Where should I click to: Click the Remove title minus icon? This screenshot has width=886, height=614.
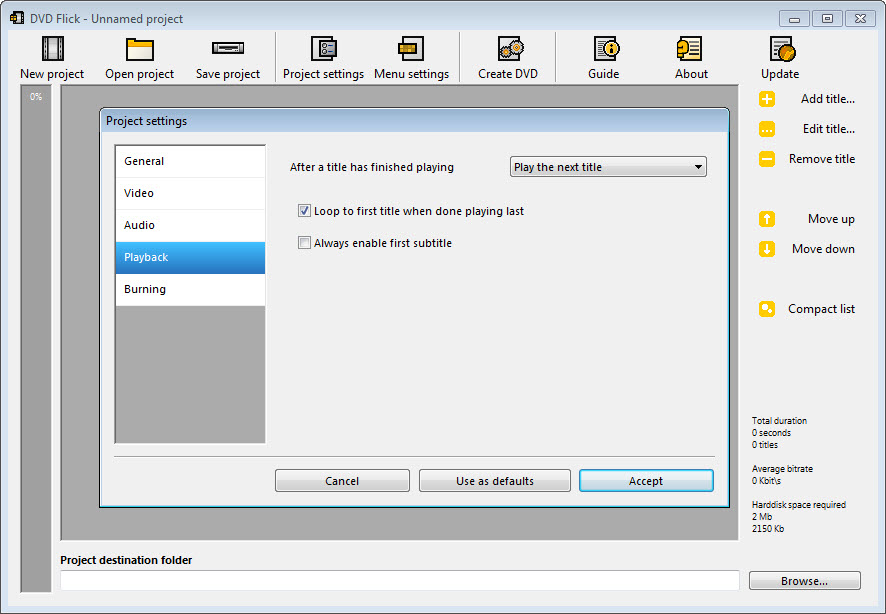pos(767,159)
